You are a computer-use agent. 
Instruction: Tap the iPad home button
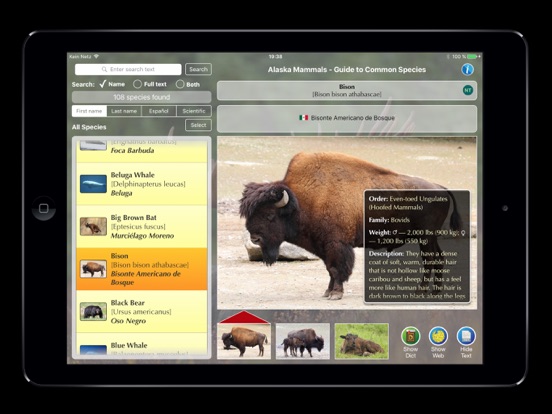click(44, 208)
